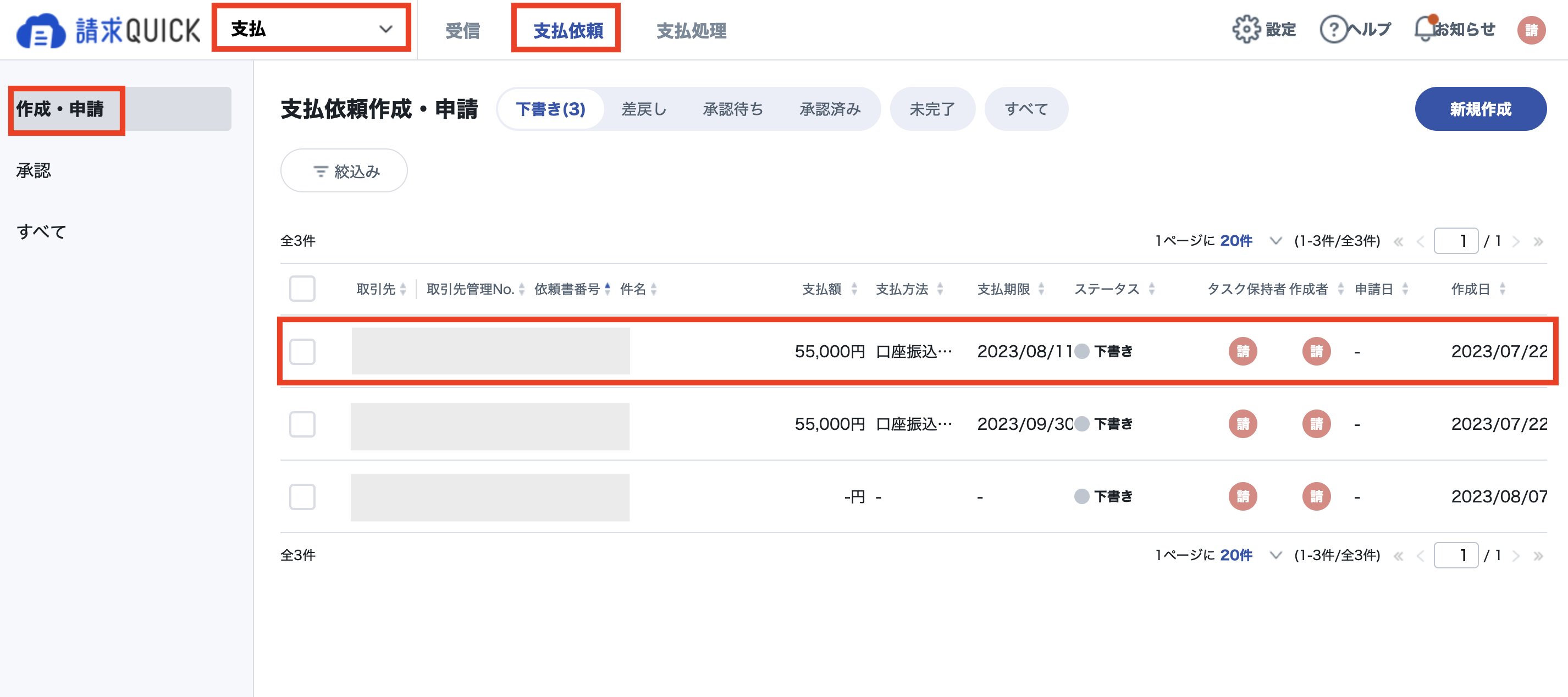
Task: Go to last page in bottom pagination
Action: point(1538,556)
